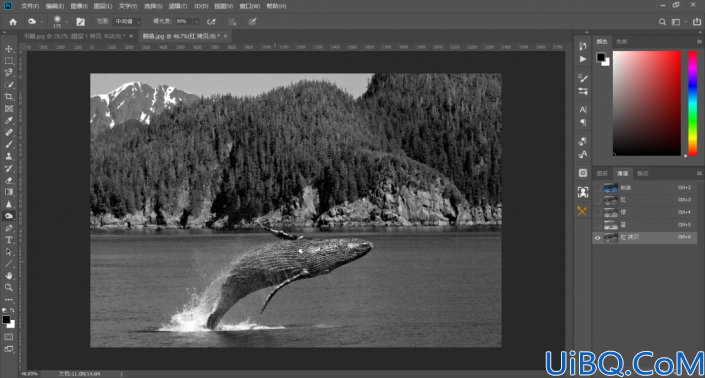The height and width of the screenshot is (378, 705).
Task: Toggle pressure-for-size icon in options bar
Action: point(253,22)
